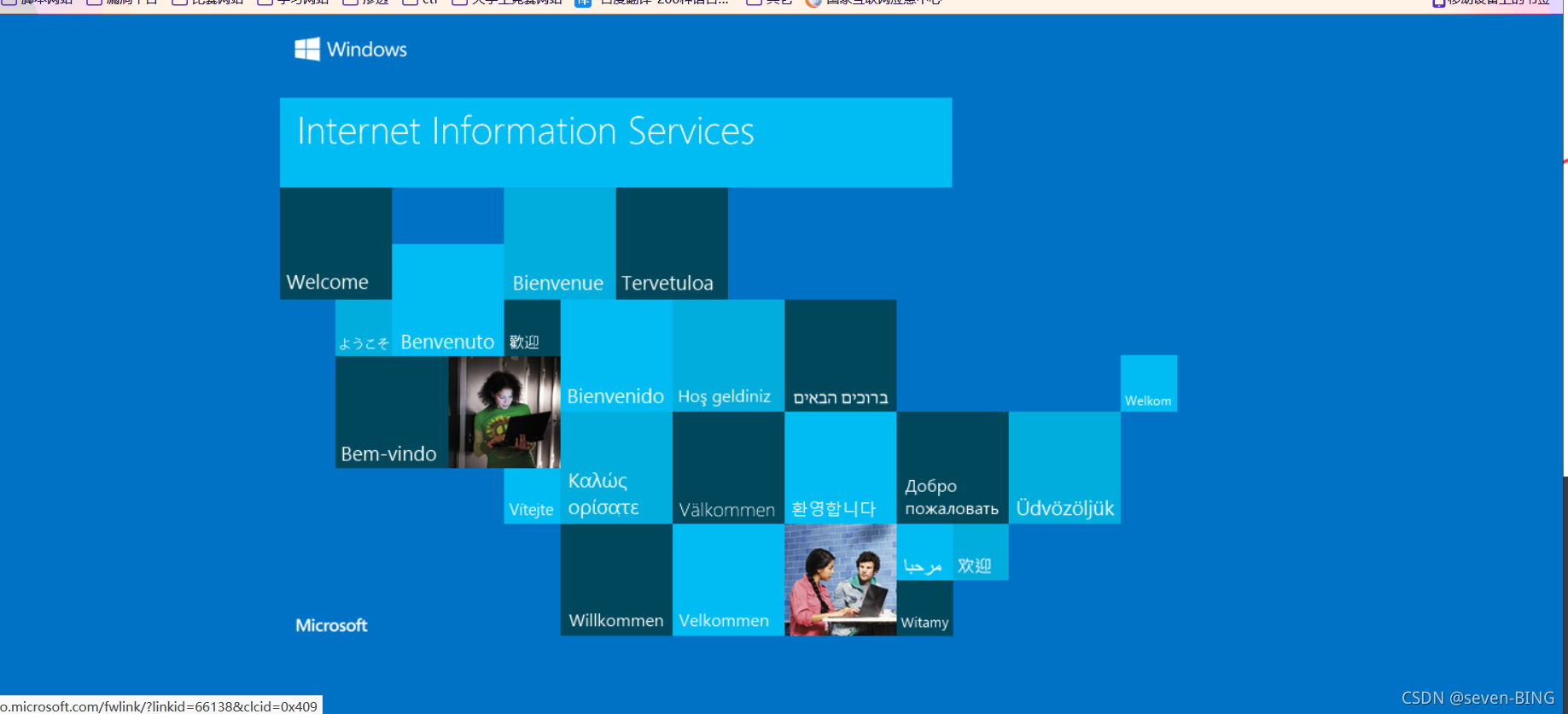Select the German Willkommen tile
The width and height of the screenshot is (1568, 714).
pos(616,580)
